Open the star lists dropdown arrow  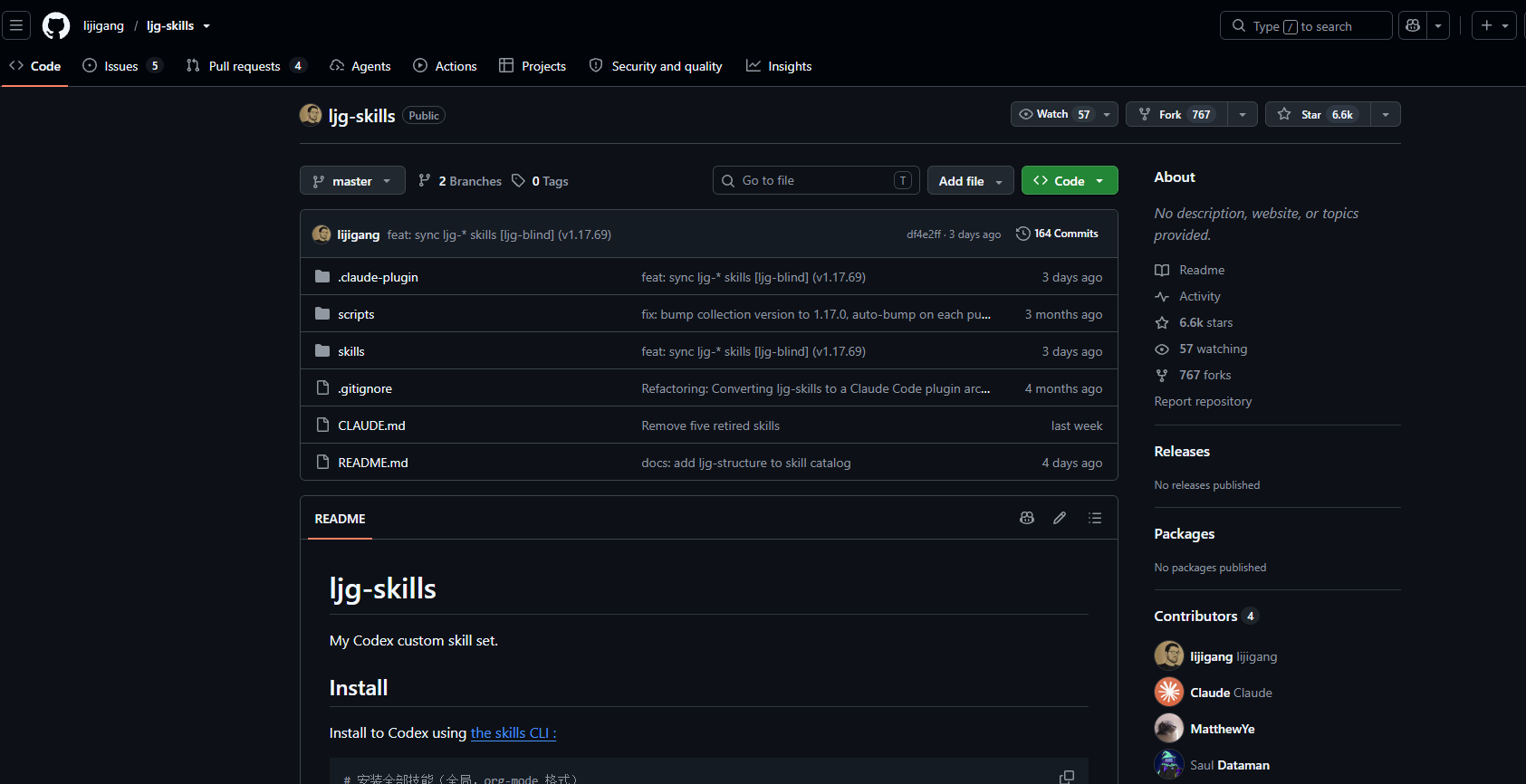pyautogui.click(x=1386, y=114)
